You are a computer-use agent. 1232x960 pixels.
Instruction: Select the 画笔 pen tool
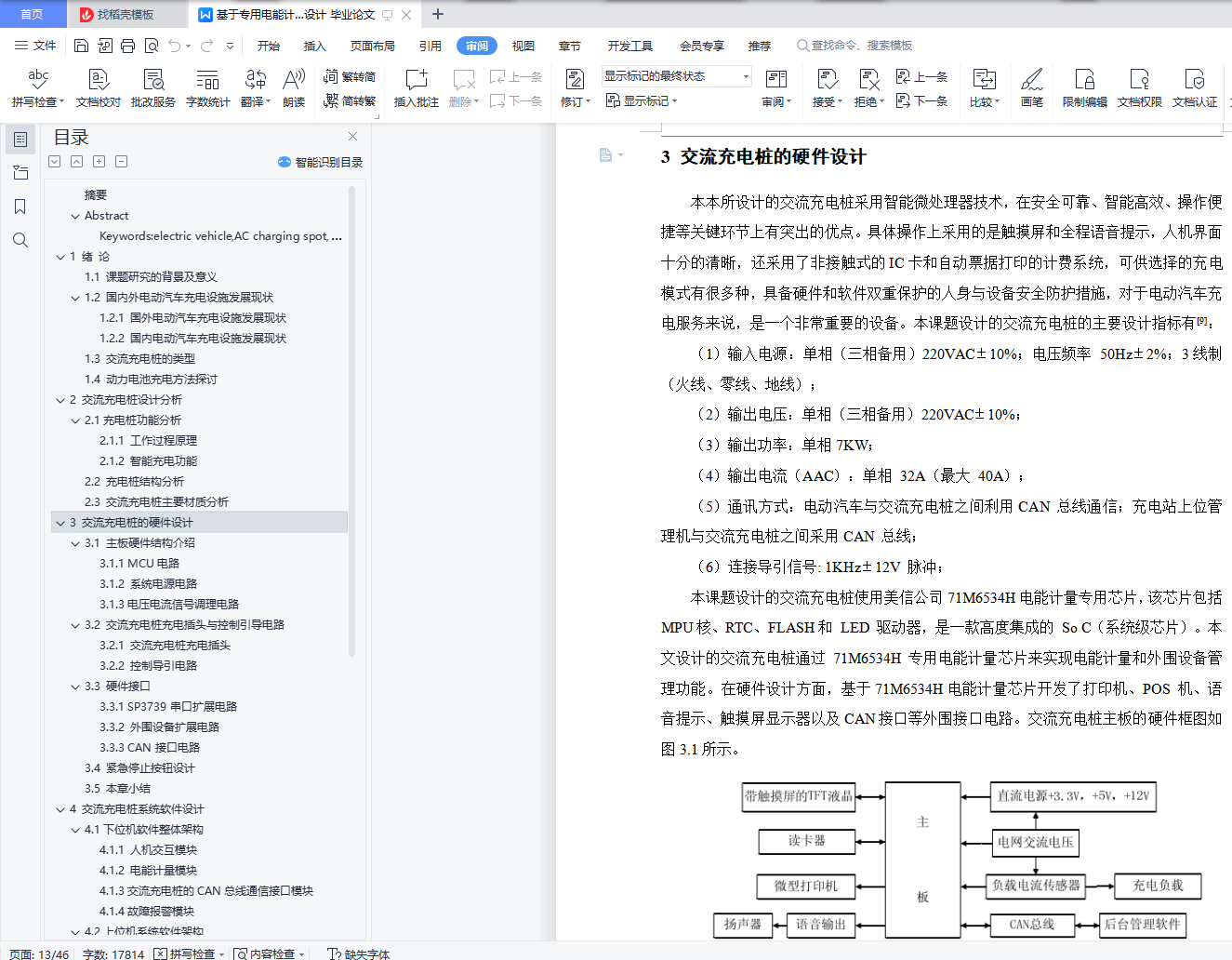(1032, 88)
